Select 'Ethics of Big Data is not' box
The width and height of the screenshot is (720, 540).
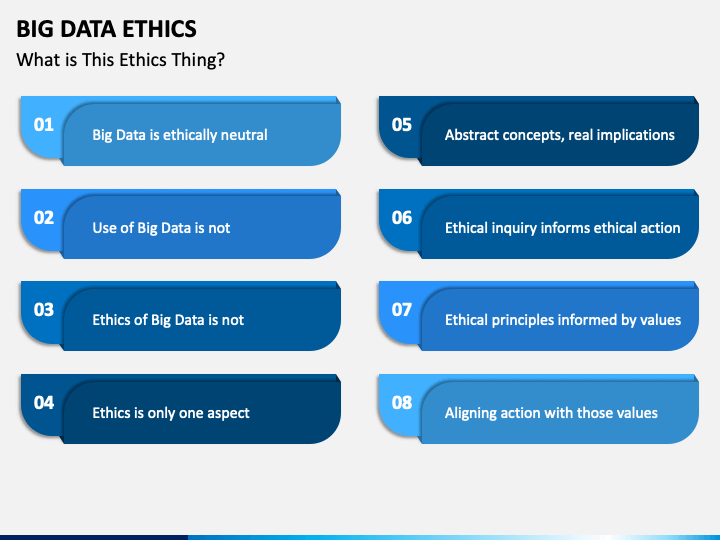click(202, 320)
